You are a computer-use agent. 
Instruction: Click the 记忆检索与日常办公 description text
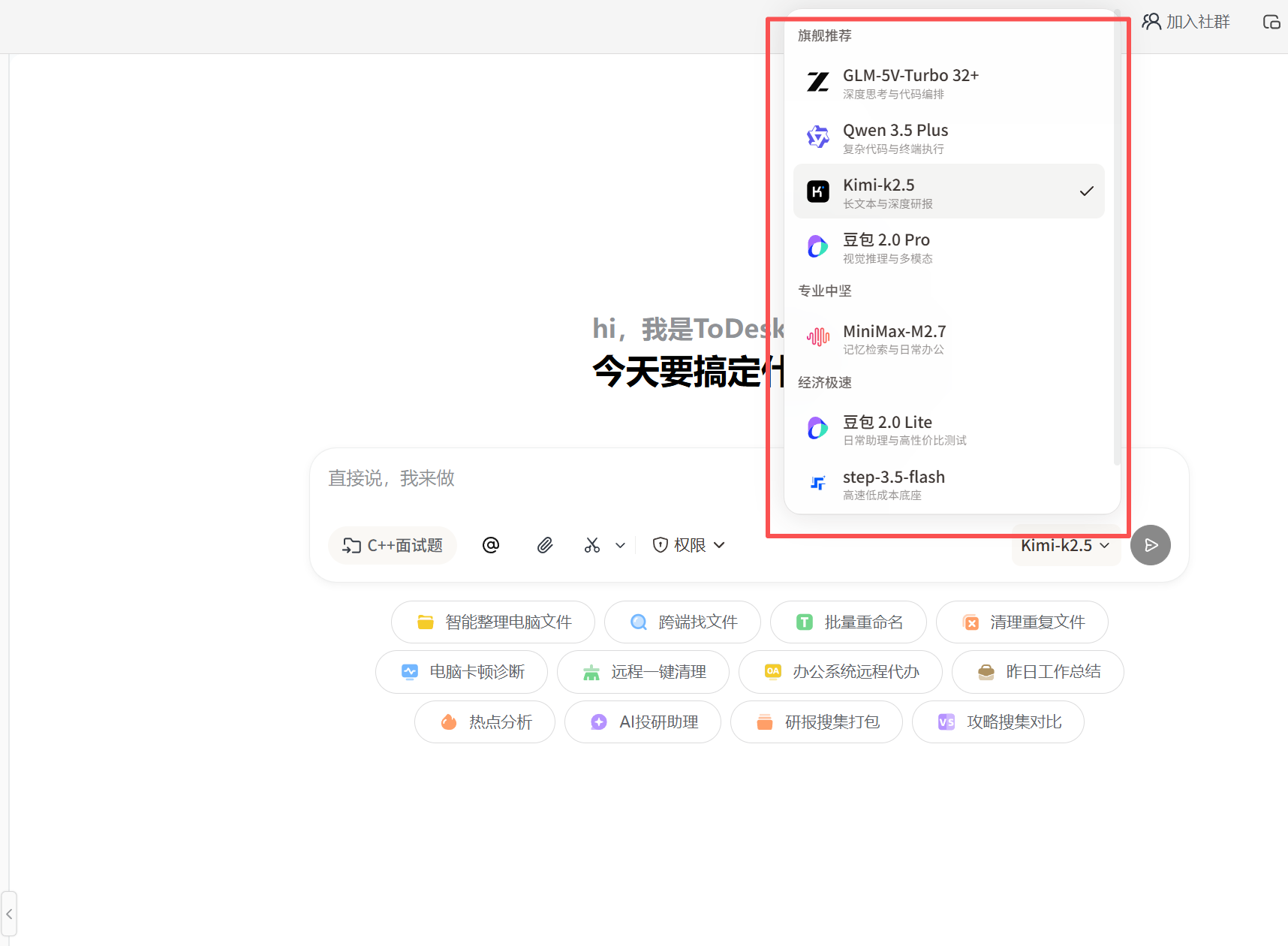click(893, 350)
